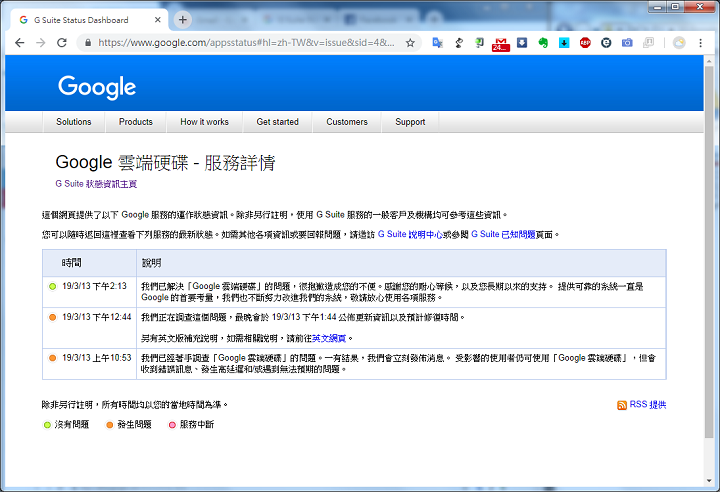Open the Gmail checker extension with red badge
The image size is (720, 492).
pos(501,45)
